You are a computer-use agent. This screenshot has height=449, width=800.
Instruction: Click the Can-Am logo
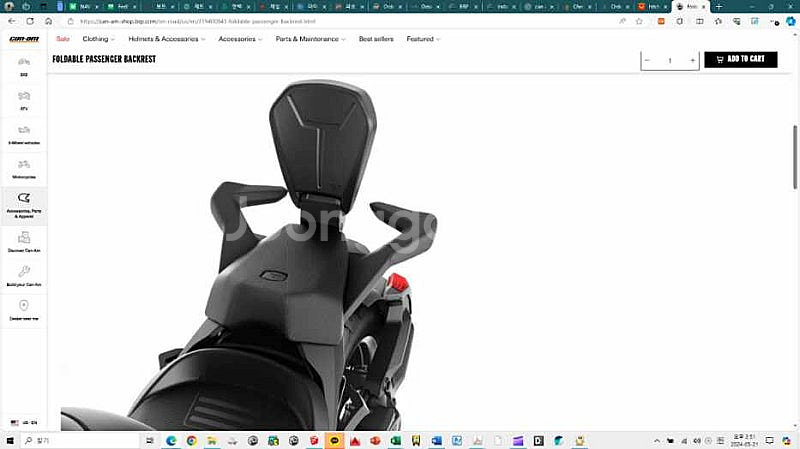(23, 40)
